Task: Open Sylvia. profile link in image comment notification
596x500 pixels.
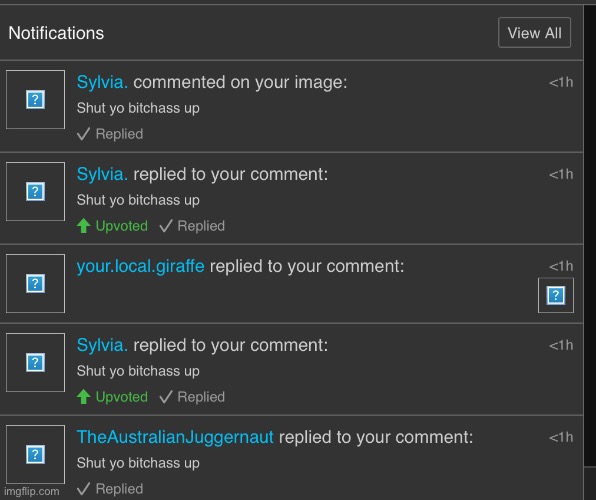Action: 102,82
